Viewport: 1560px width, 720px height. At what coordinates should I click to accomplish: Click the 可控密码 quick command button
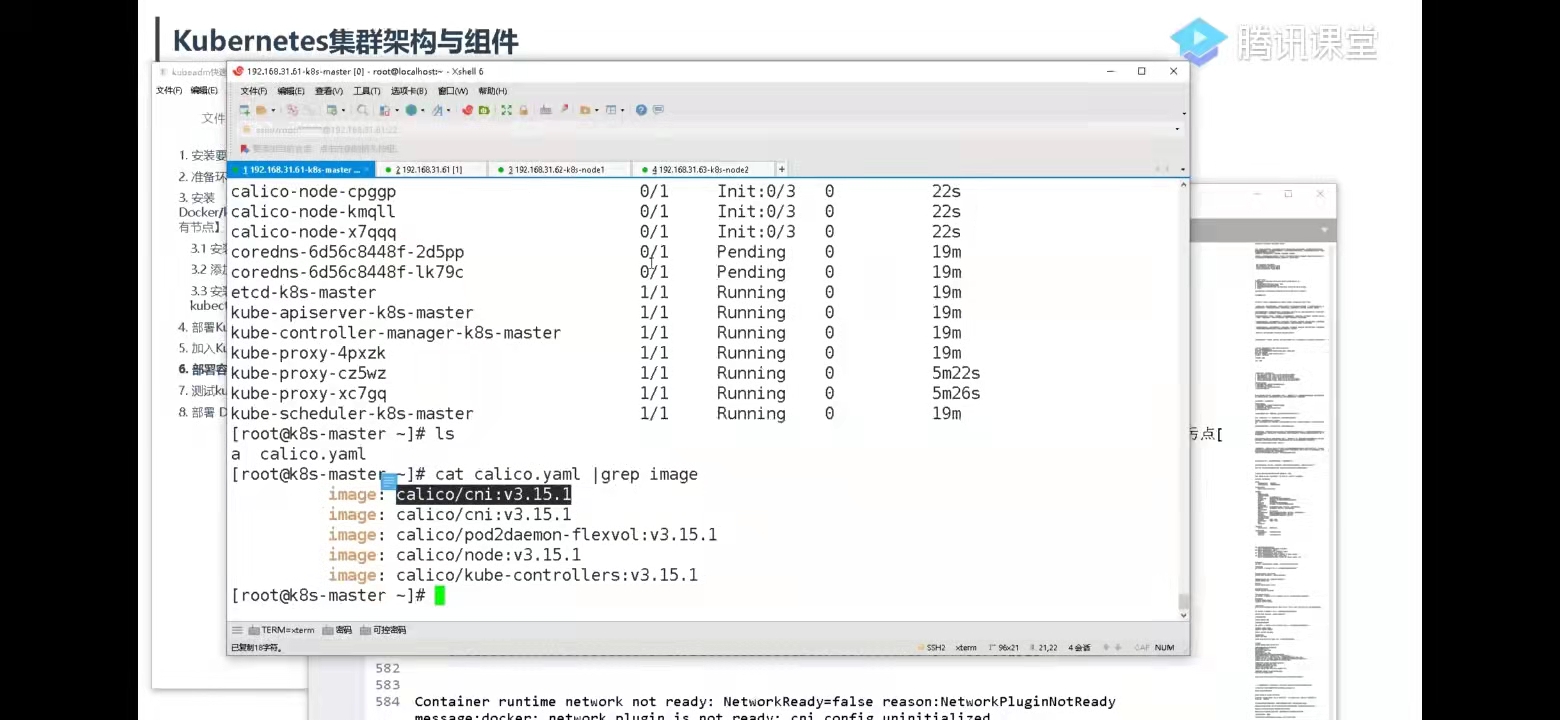pyautogui.click(x=382, y=630)
